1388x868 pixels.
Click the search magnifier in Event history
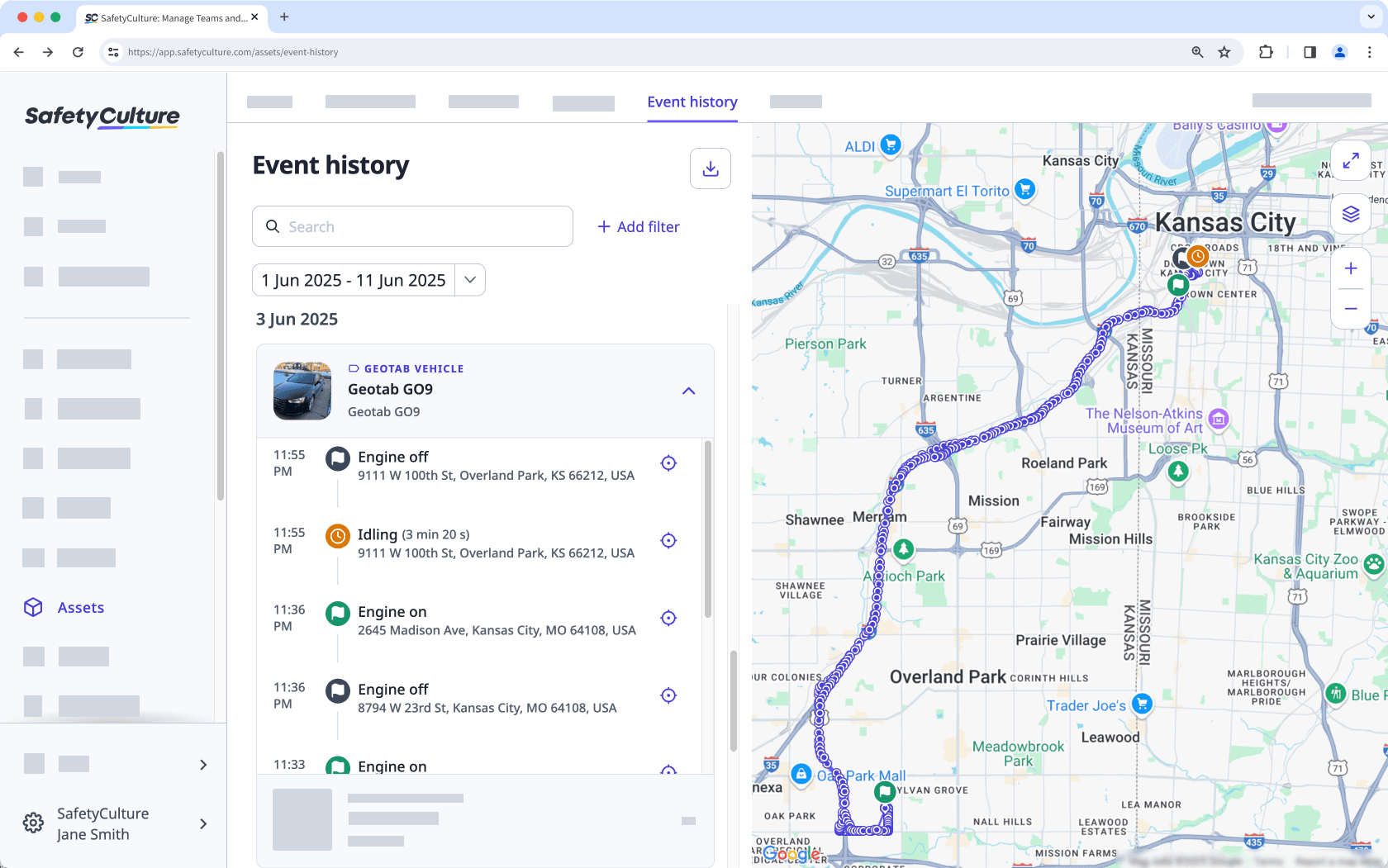click(x=273, y=226)
